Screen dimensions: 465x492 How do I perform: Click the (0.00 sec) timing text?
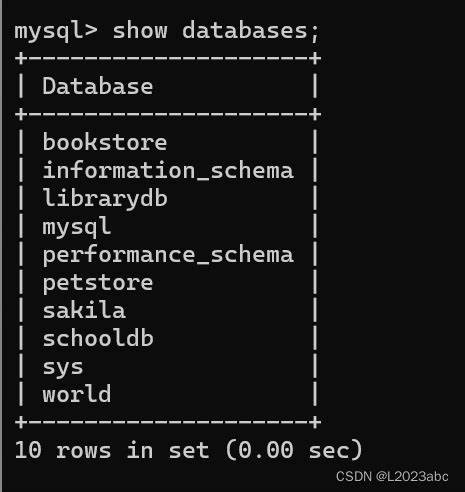pos(294,450)
